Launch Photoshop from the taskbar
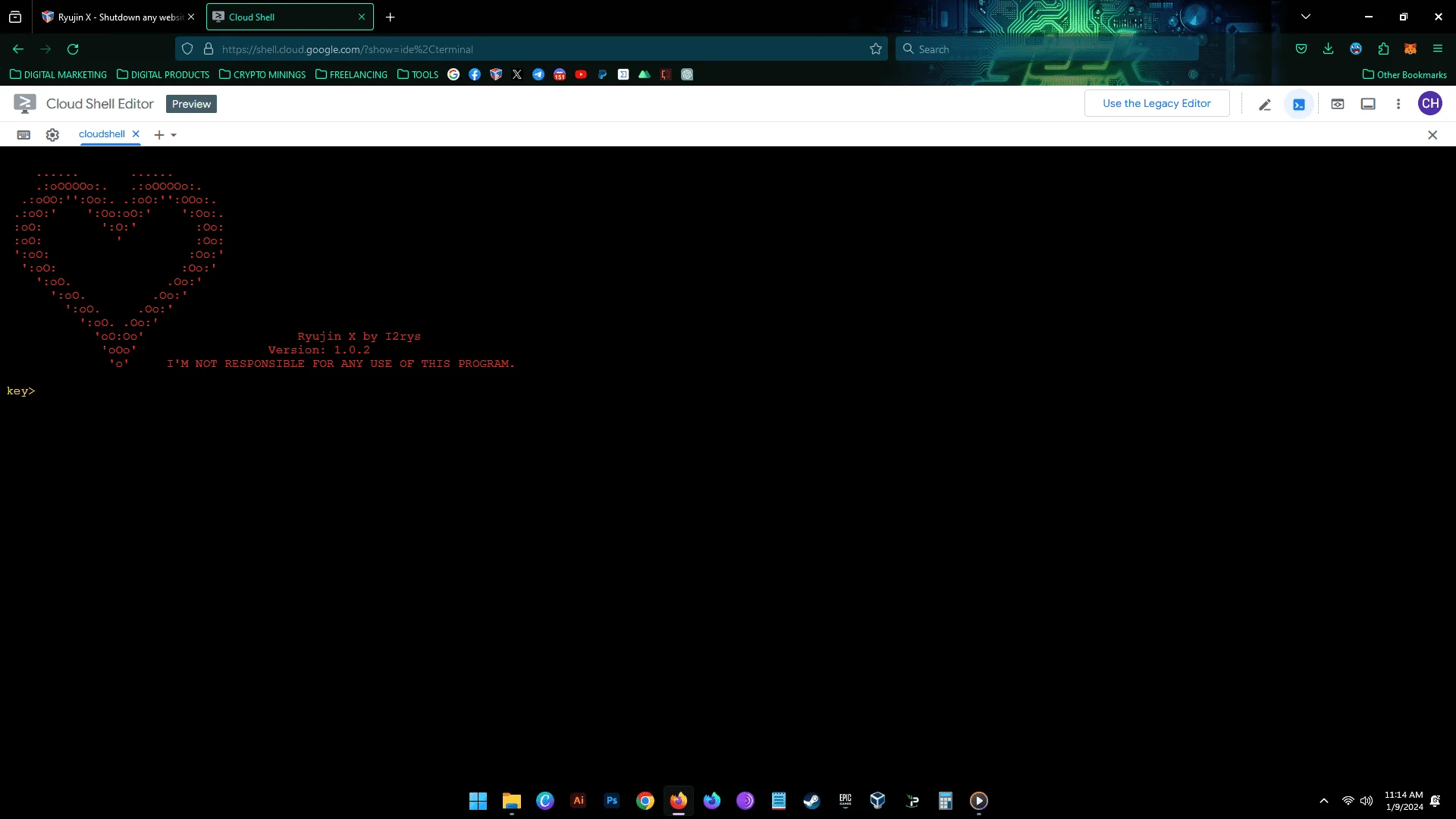 click(612, 801)
